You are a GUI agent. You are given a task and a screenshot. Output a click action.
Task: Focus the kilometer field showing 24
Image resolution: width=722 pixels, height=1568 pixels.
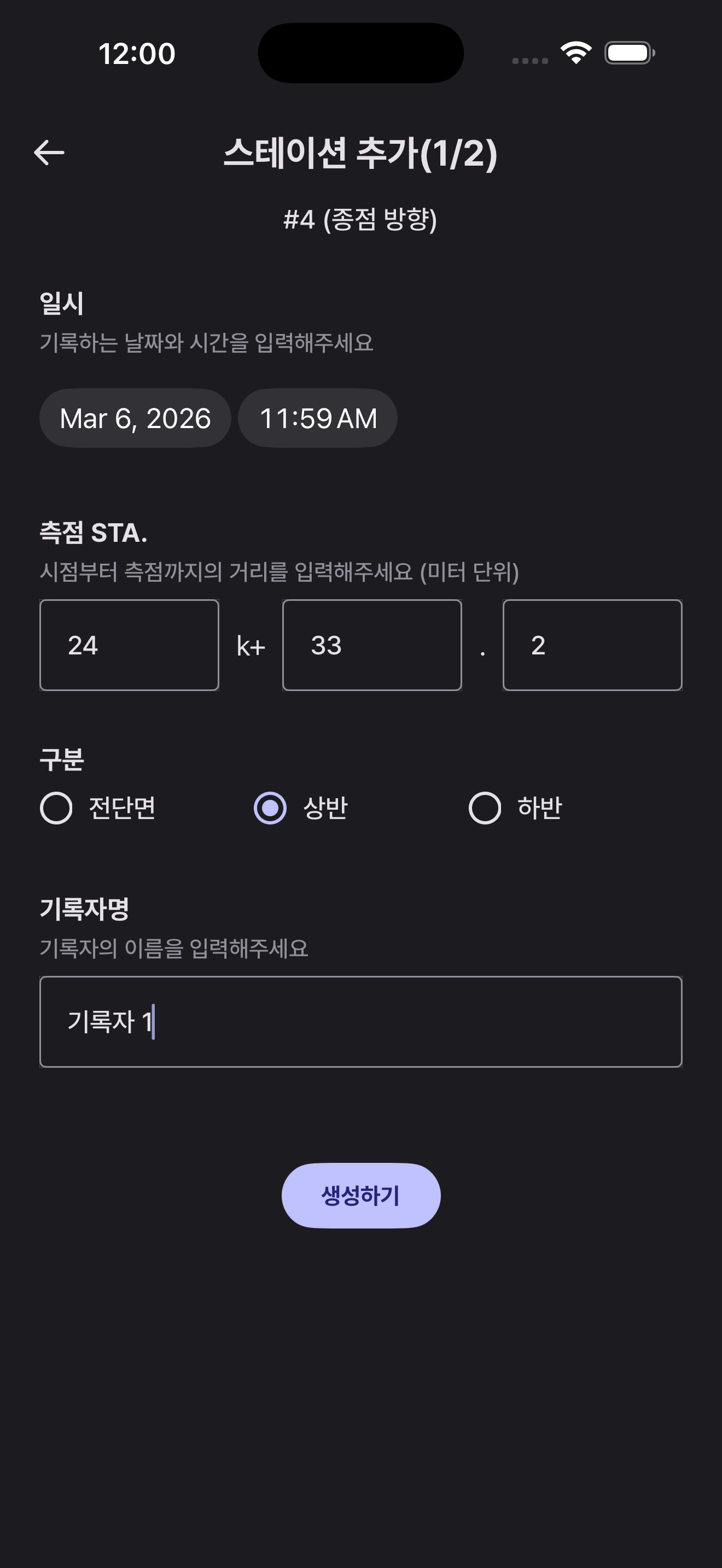coord(129,645)
